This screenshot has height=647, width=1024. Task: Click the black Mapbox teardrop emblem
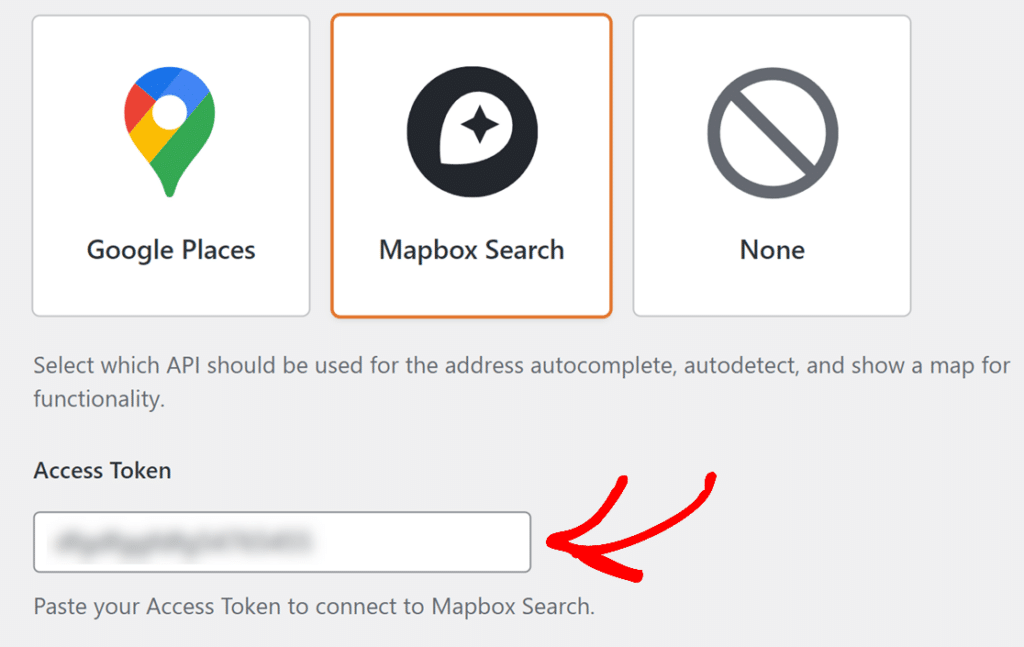point(471,130)
